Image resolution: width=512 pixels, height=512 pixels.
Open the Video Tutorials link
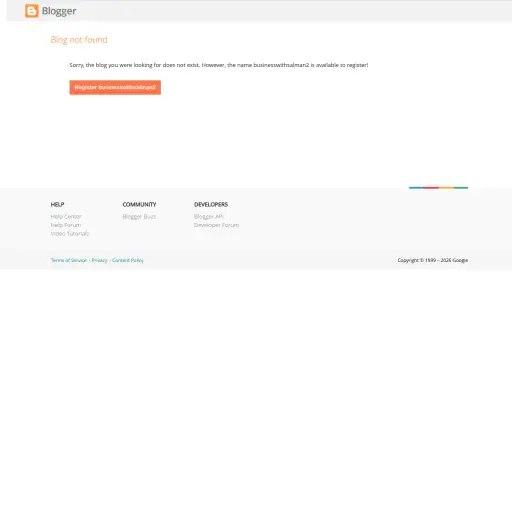click(x=70, y=234)
